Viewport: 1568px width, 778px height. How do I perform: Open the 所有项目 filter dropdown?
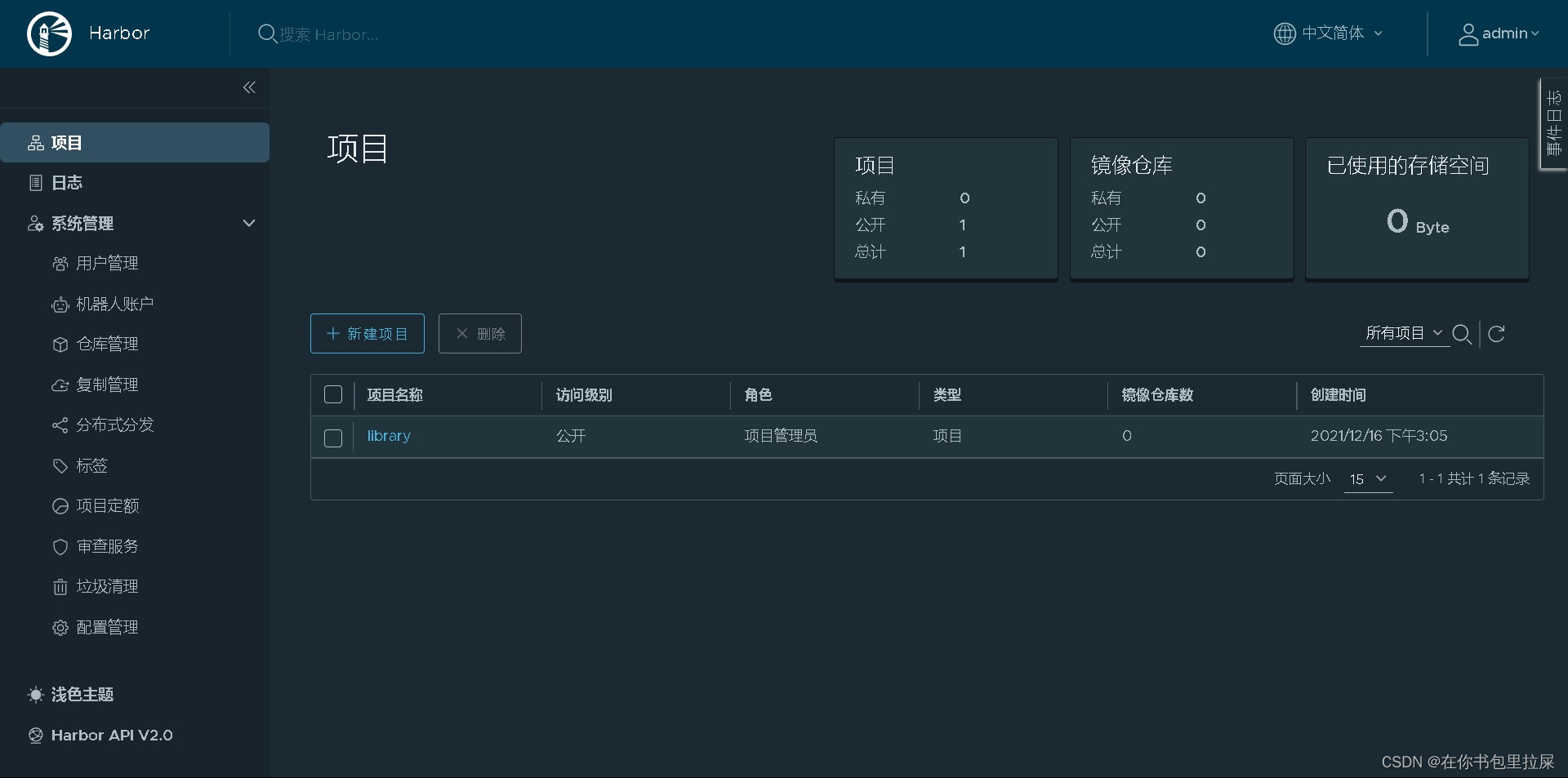point(1404,333)
